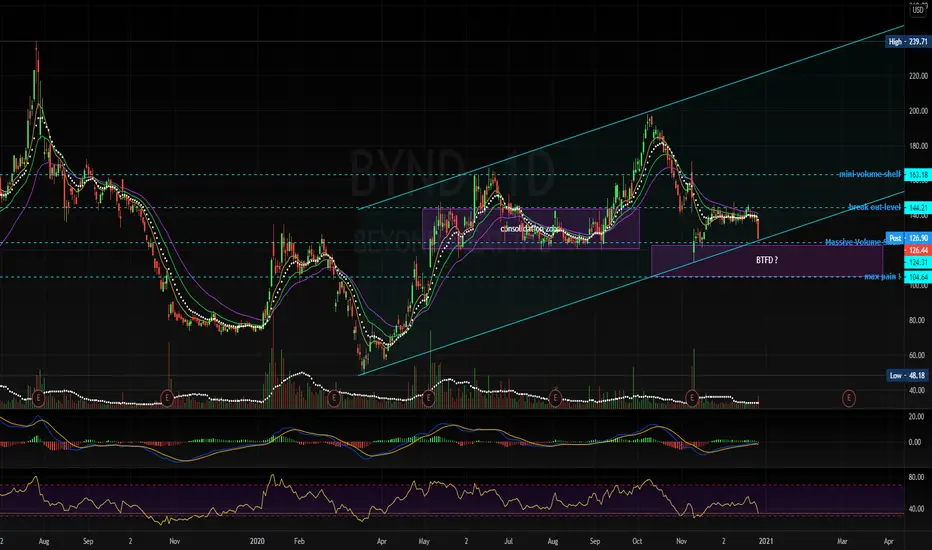Click the 124.31 price axis tag
This screenshot has width=932, height=550.
[917, 262]
